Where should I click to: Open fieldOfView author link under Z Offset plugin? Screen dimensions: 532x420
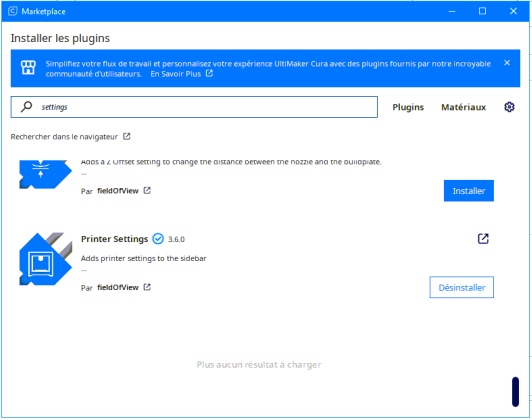click(x=118, y=191)
